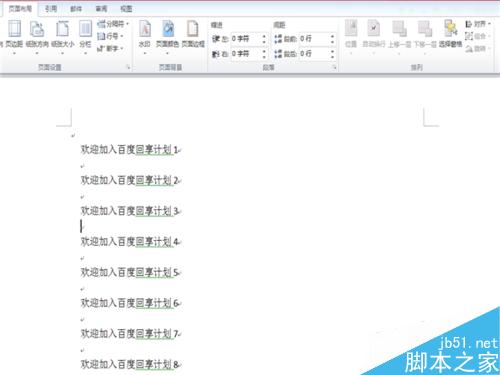500x375 pixels.
Task: Open the 页面颜色 page color picker
Action: (168, 36)
